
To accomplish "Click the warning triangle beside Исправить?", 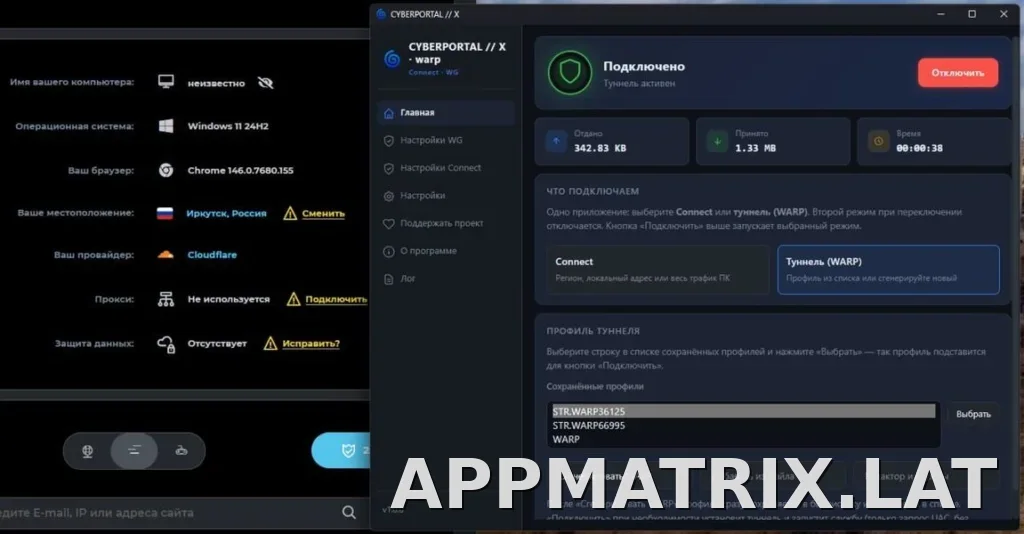I will 270,343.
